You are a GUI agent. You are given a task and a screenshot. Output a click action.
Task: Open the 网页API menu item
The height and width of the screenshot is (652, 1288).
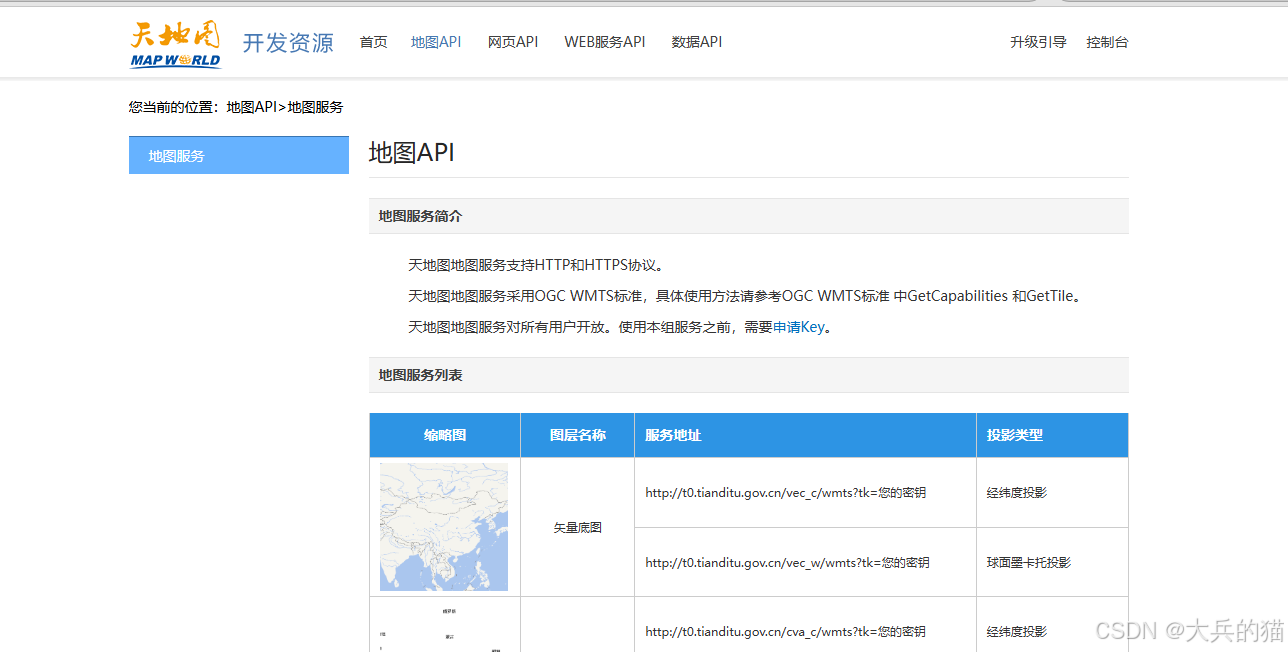point(513,42)
